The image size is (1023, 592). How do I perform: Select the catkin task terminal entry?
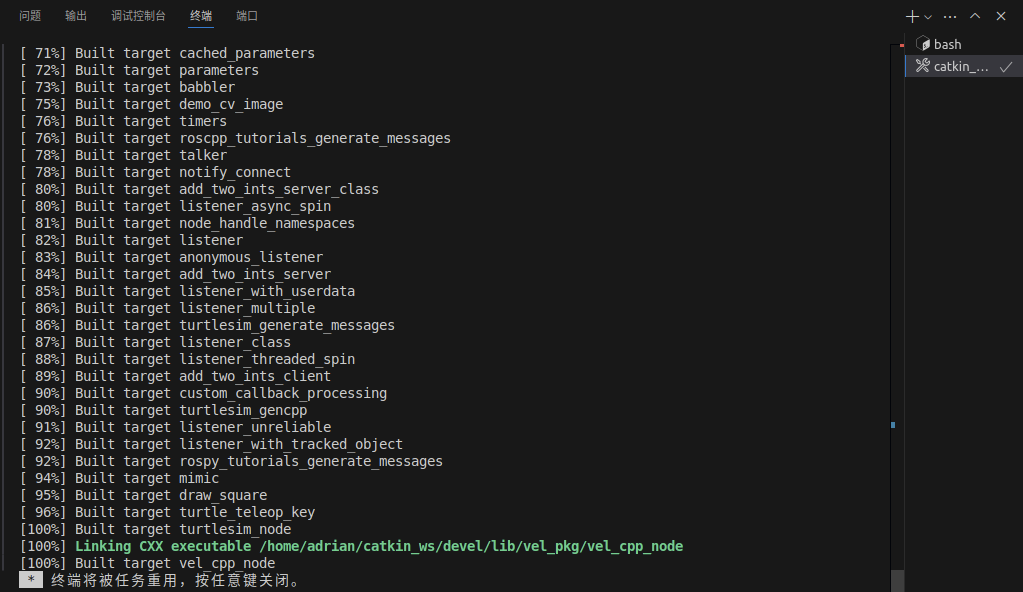tap(964, 66)
